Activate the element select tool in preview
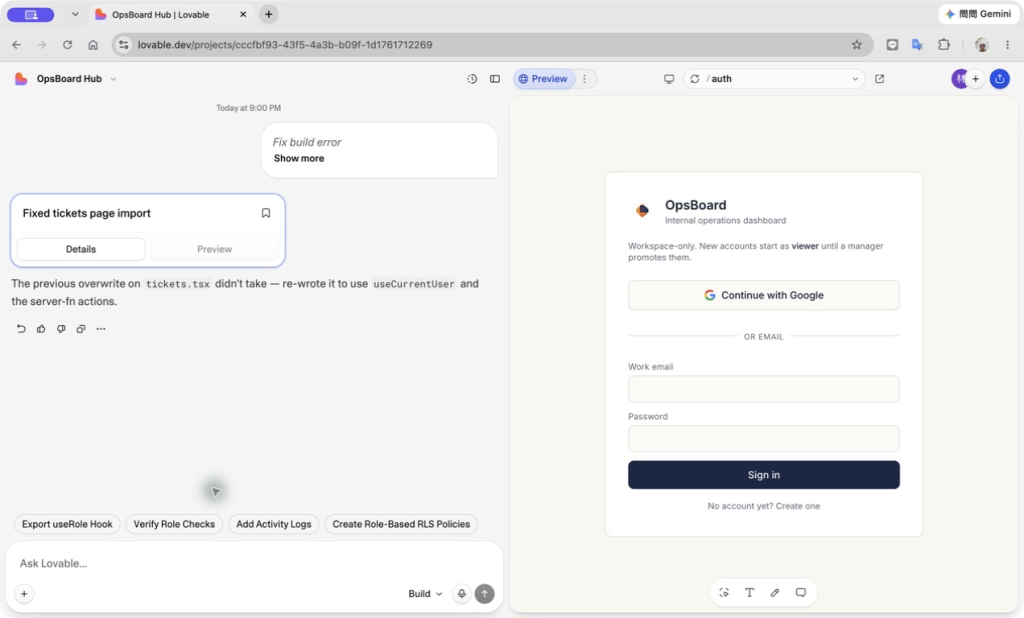The width and height of the screenshot is (1024, 618). [x=724, y=593]
